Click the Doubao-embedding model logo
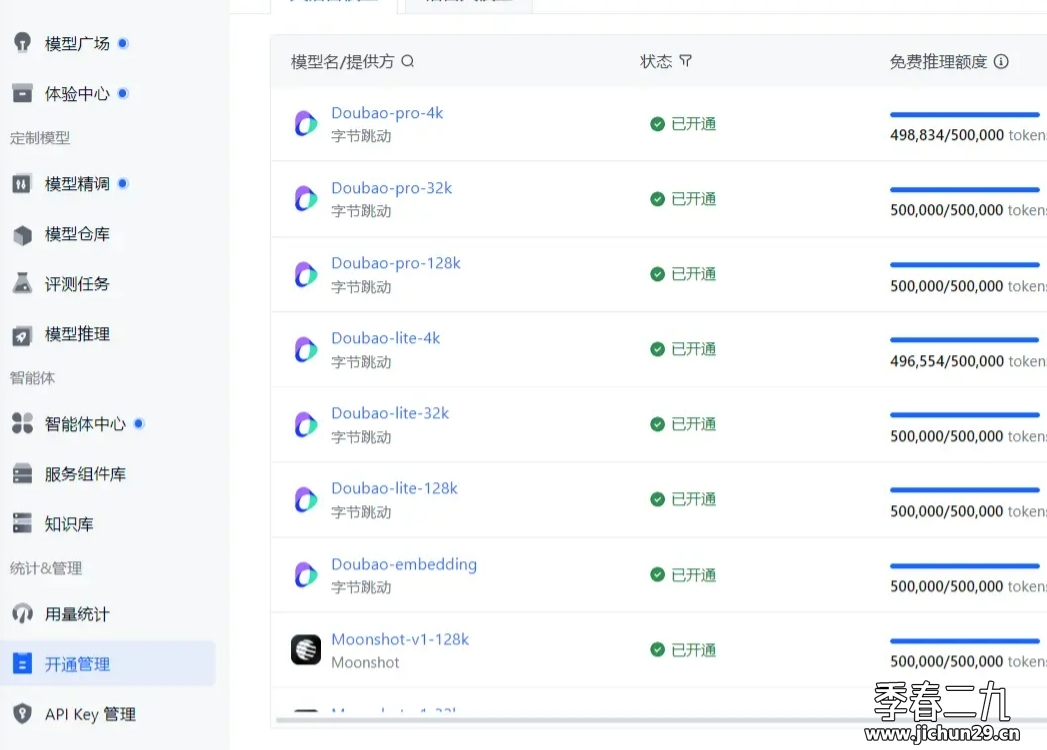Viewport: 1047px width, 750px height. (306, 574)
